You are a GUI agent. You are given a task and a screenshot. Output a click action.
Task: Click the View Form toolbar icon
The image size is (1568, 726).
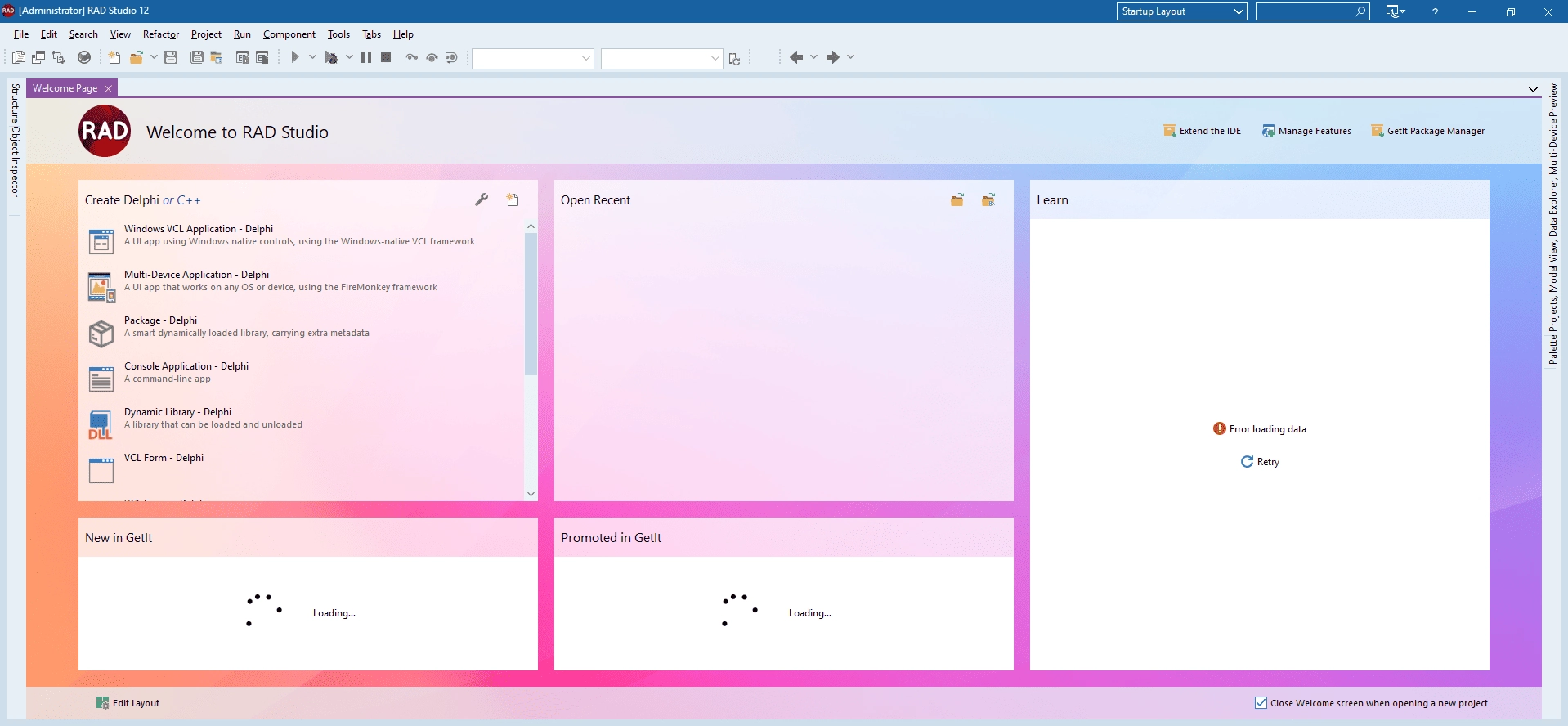coord(38,57)
